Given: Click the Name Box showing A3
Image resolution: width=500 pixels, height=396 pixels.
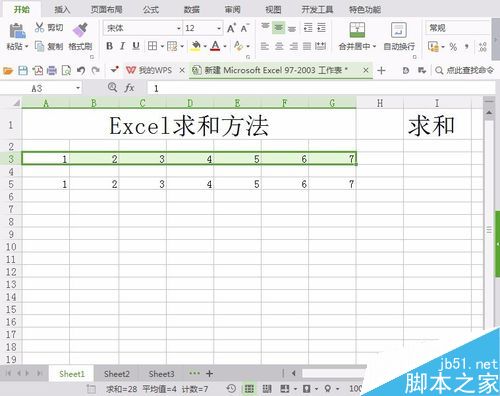Looking at the screenshot, I should coord(41,89).
